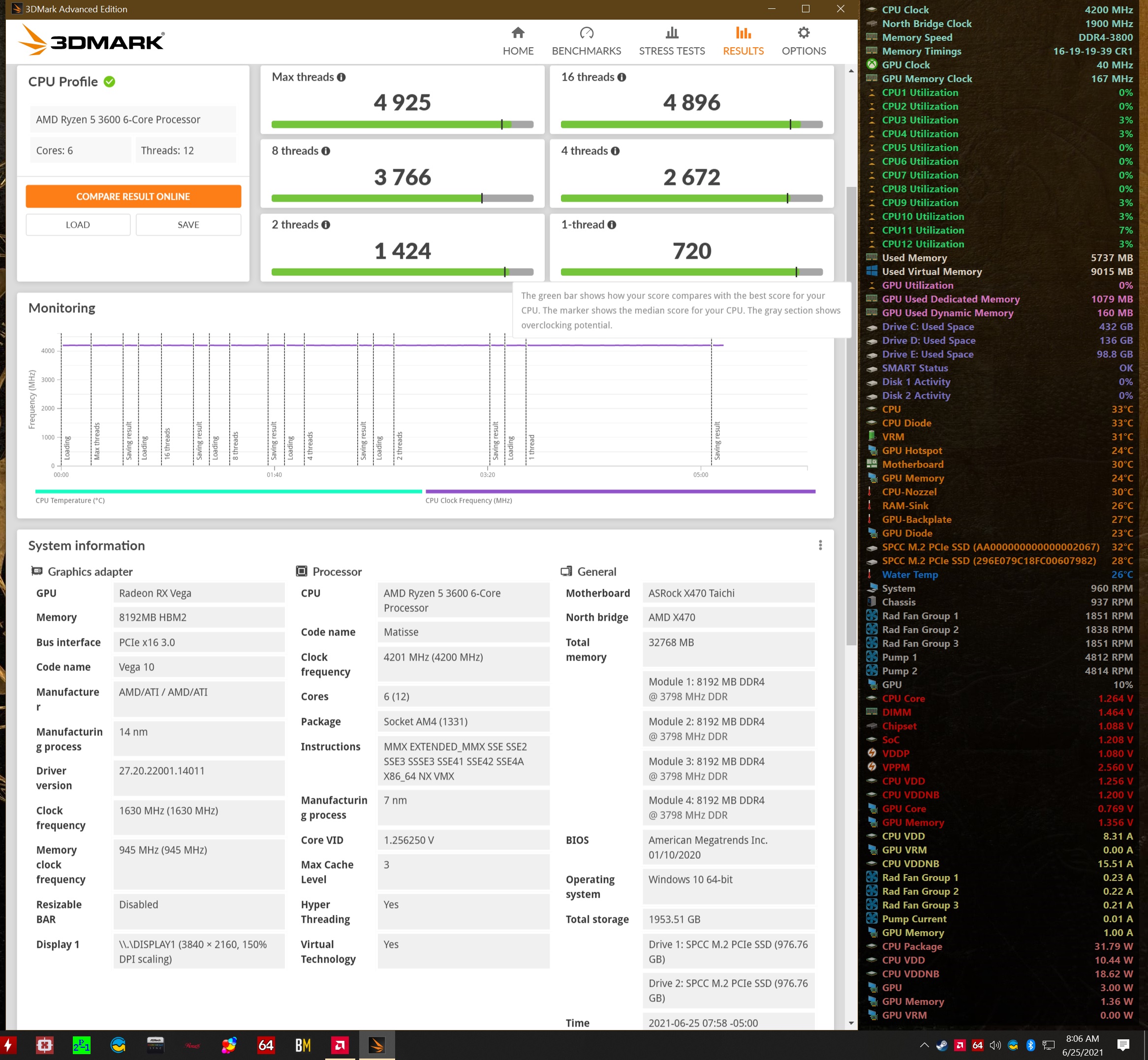Open the BM taskbar app
This screenshot has width=1148, height=1060.
click(303, 1045)
